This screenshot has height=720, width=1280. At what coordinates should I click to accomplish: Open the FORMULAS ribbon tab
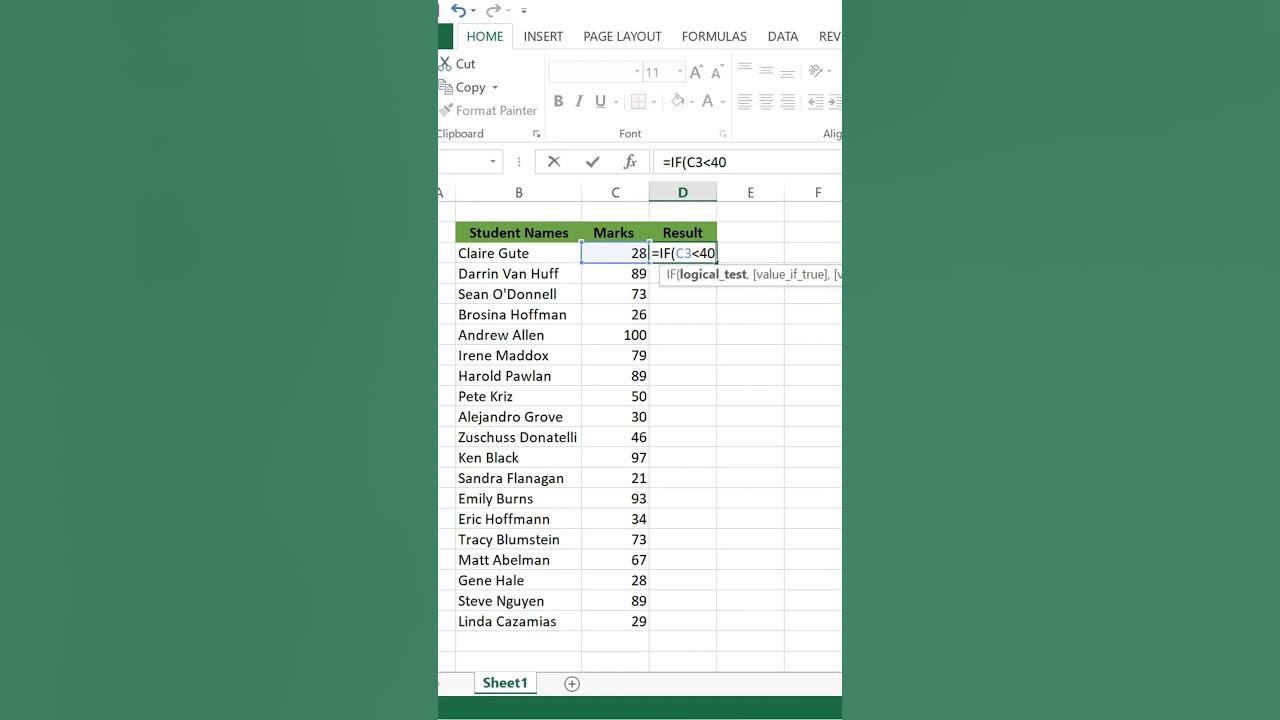(x=714, y=36)
